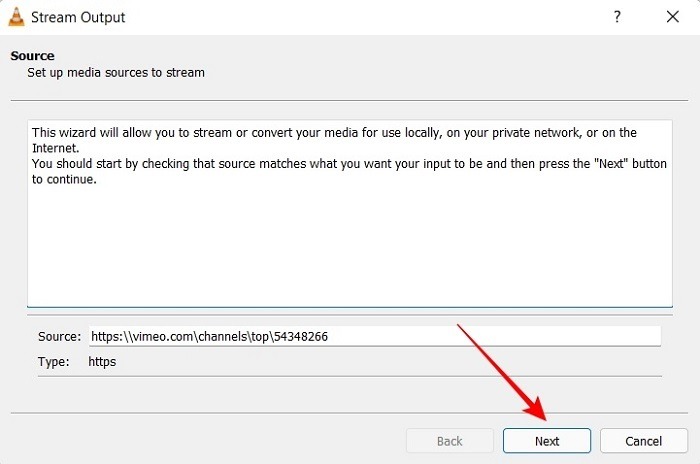Viewport: 700px width, 464px height.
Task: Click the Source URL input field
Action: pos(375,336)
